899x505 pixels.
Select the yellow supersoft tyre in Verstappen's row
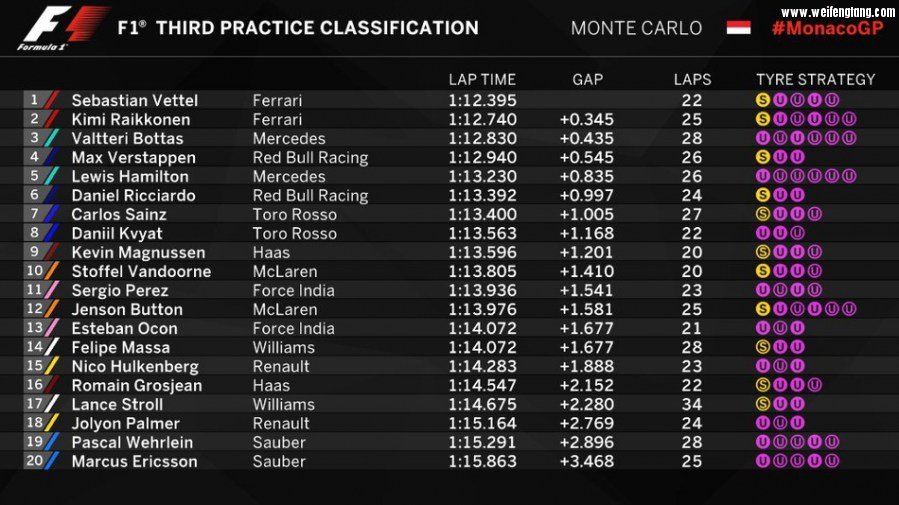click(x=763, y=158)
